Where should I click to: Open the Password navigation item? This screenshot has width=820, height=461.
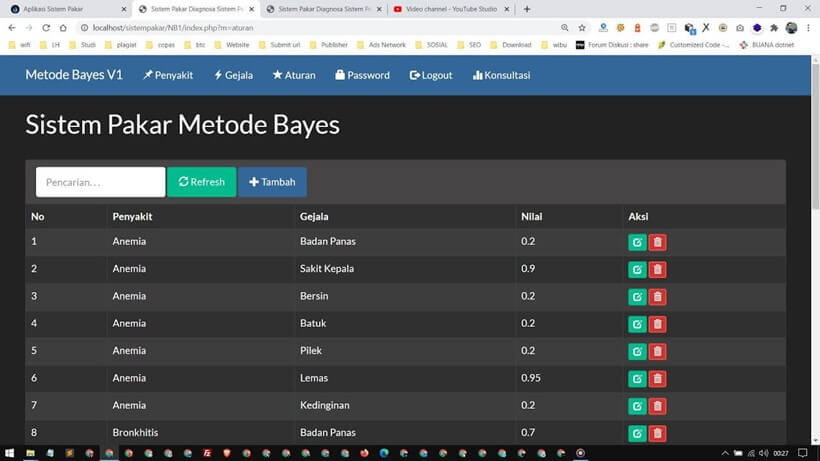(362, 75)
